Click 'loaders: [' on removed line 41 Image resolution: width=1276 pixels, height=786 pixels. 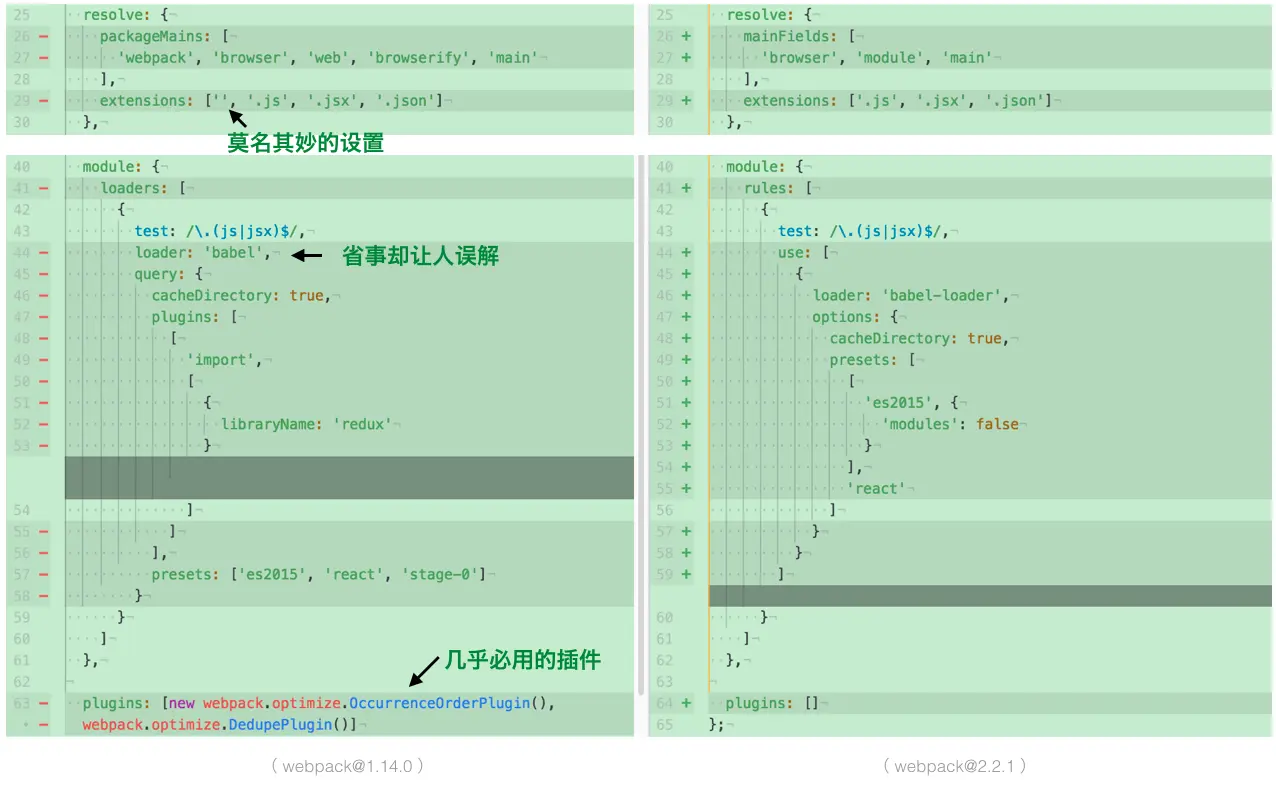pos(143,188)
